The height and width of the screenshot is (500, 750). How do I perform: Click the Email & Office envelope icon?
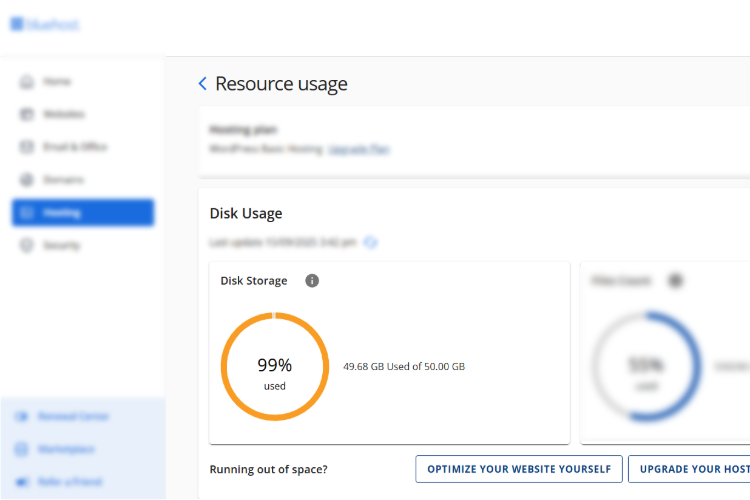[x=27, y=147]
